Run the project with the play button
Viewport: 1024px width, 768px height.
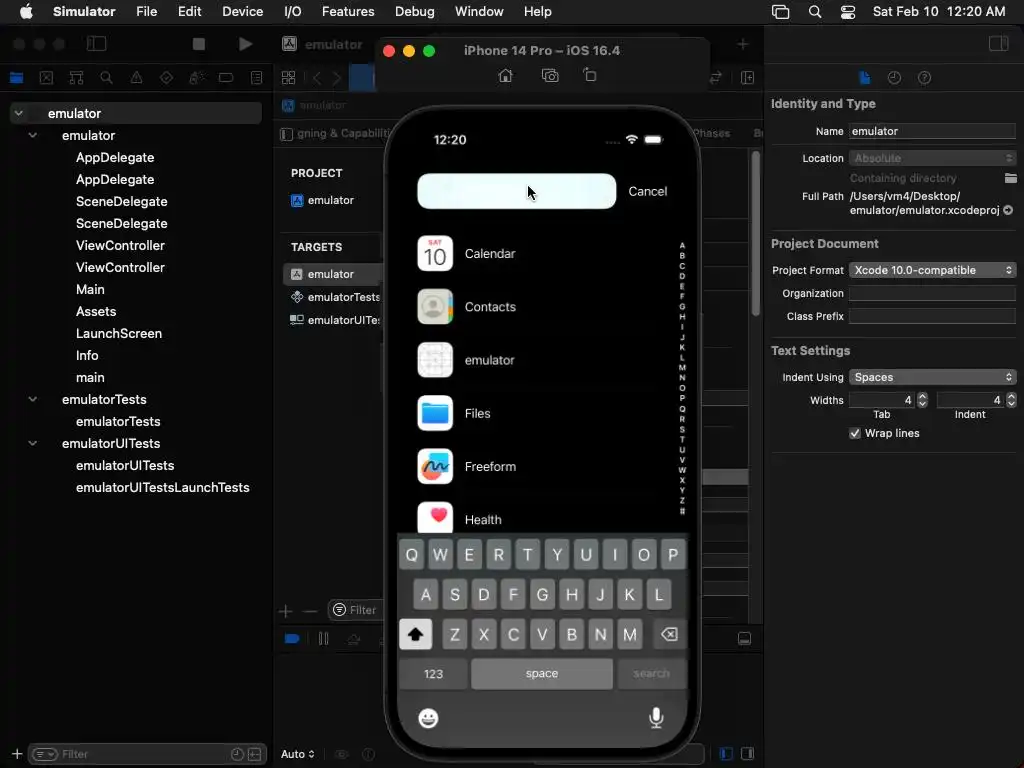point(246,44)
